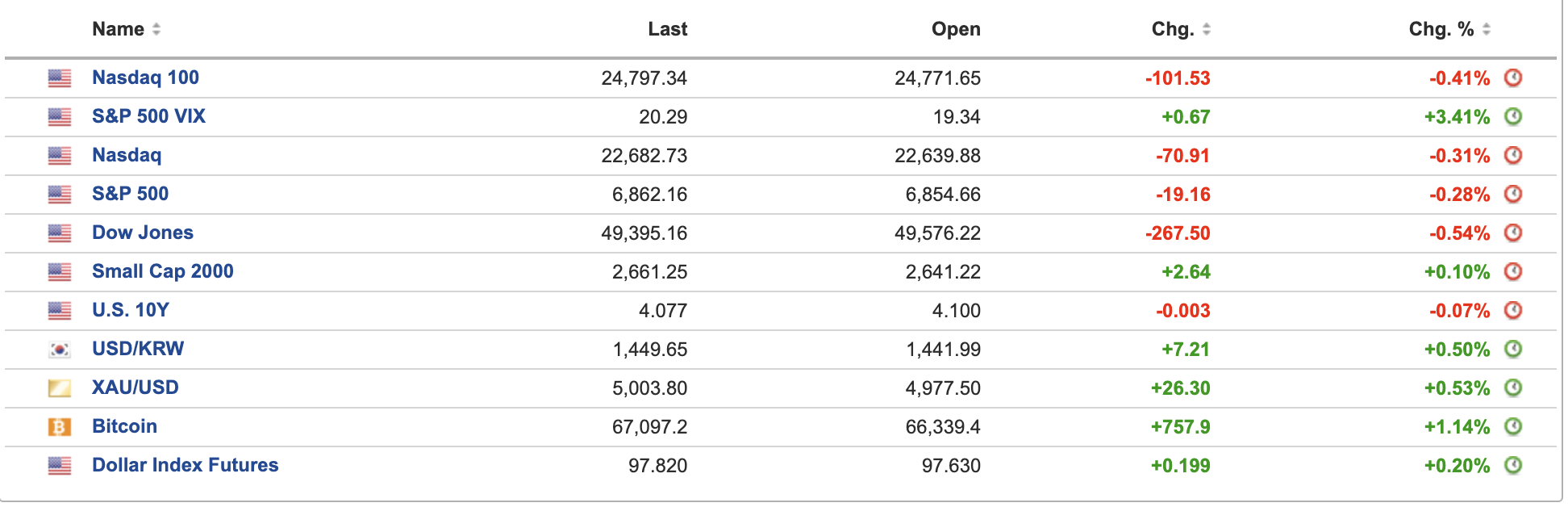Screen dimensions: 1568x507
Task: Click the green clock icon for S&P 500 VIX
Action: click(x=1513, y=117)
